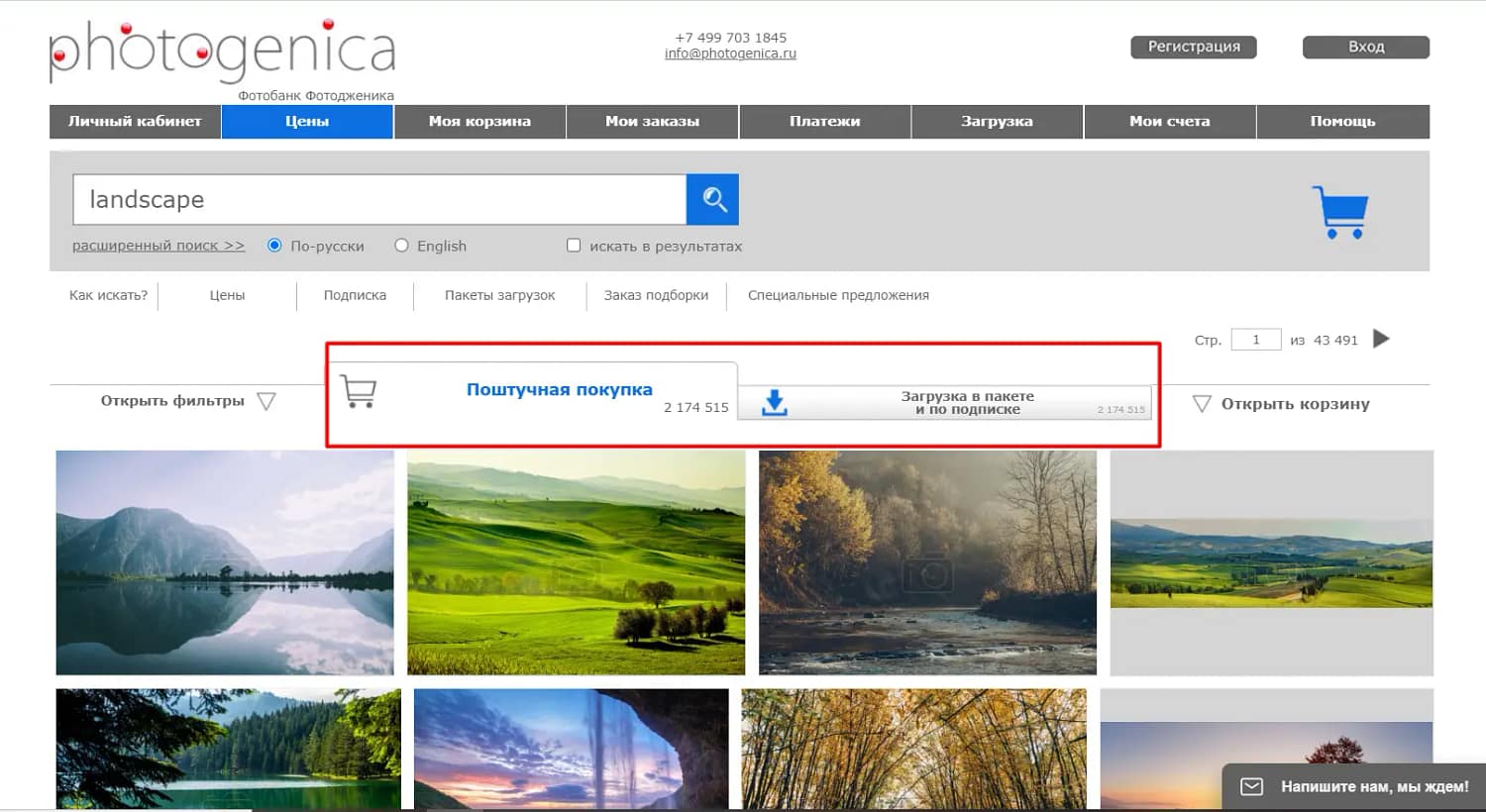
Task: Click the download icon on Загрузка в пакете tab
Action: pos(773,402)
